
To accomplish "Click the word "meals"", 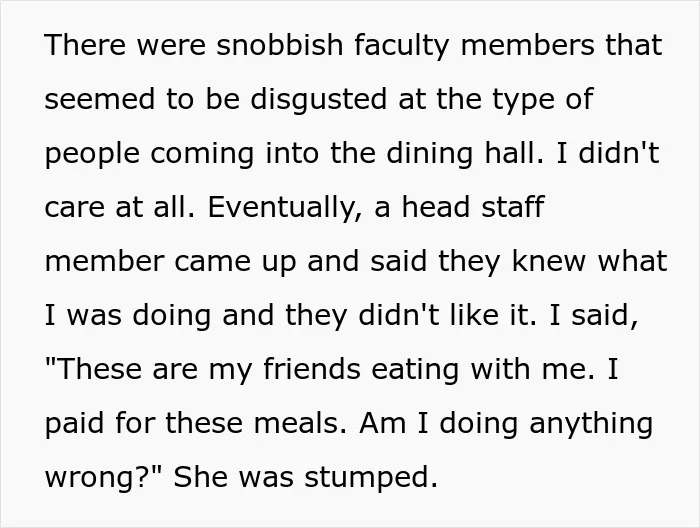I will point(299,423).
